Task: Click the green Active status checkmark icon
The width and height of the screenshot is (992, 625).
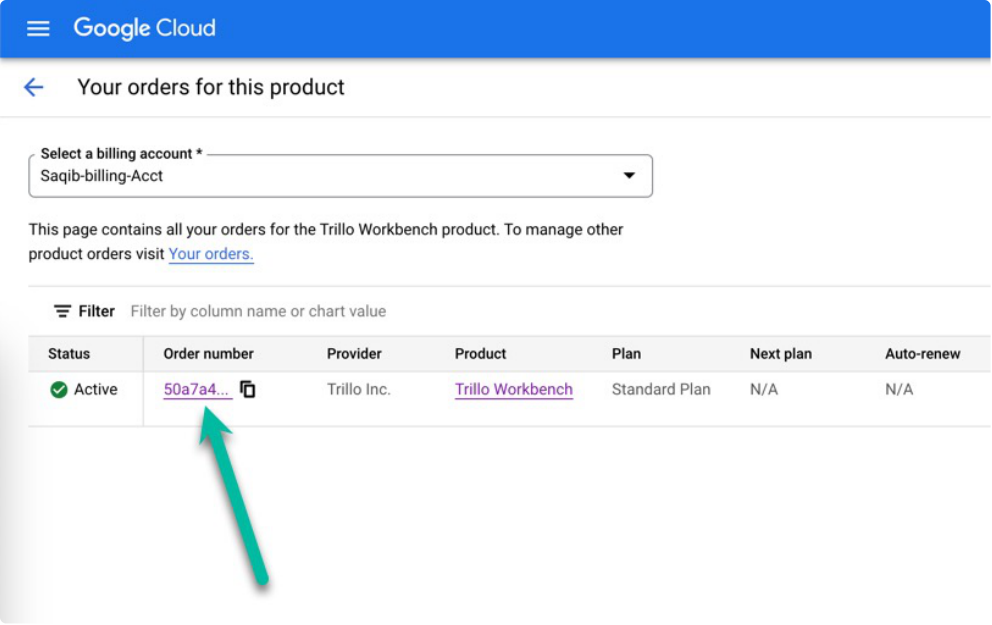Action: pyautogui.click(x=59, y=390)
